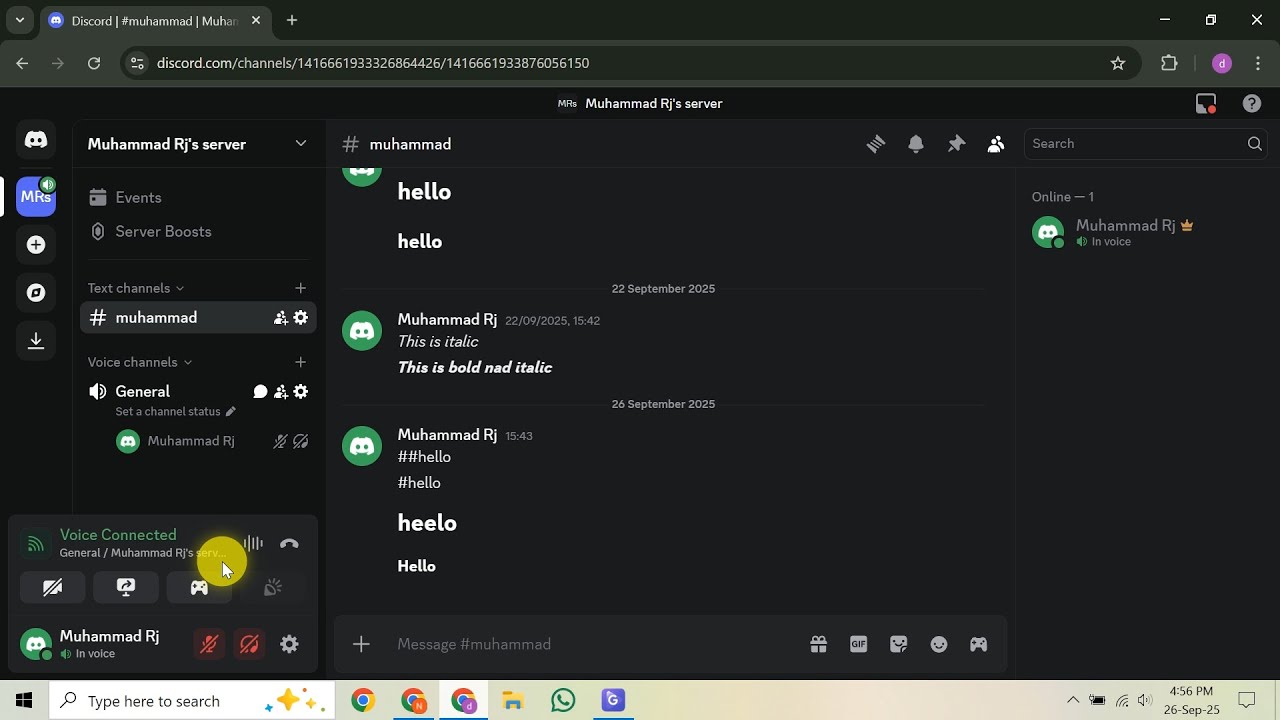Open chat for General voice channel
The image size is (1280, 720).
tap(260, 392)
